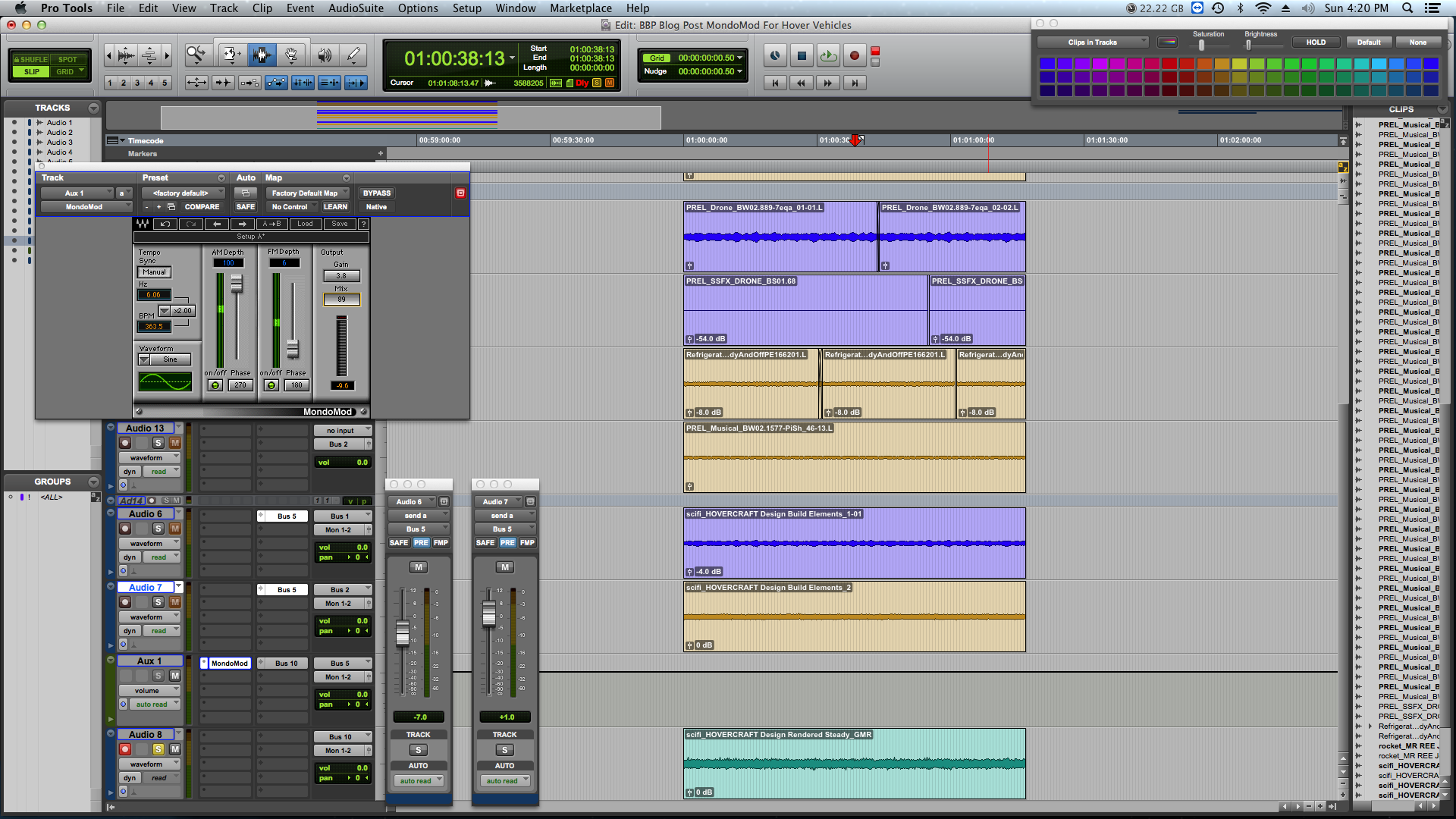Click Return to Zero transport button
Screen dimensions: 1456x819
coord(775,83)
